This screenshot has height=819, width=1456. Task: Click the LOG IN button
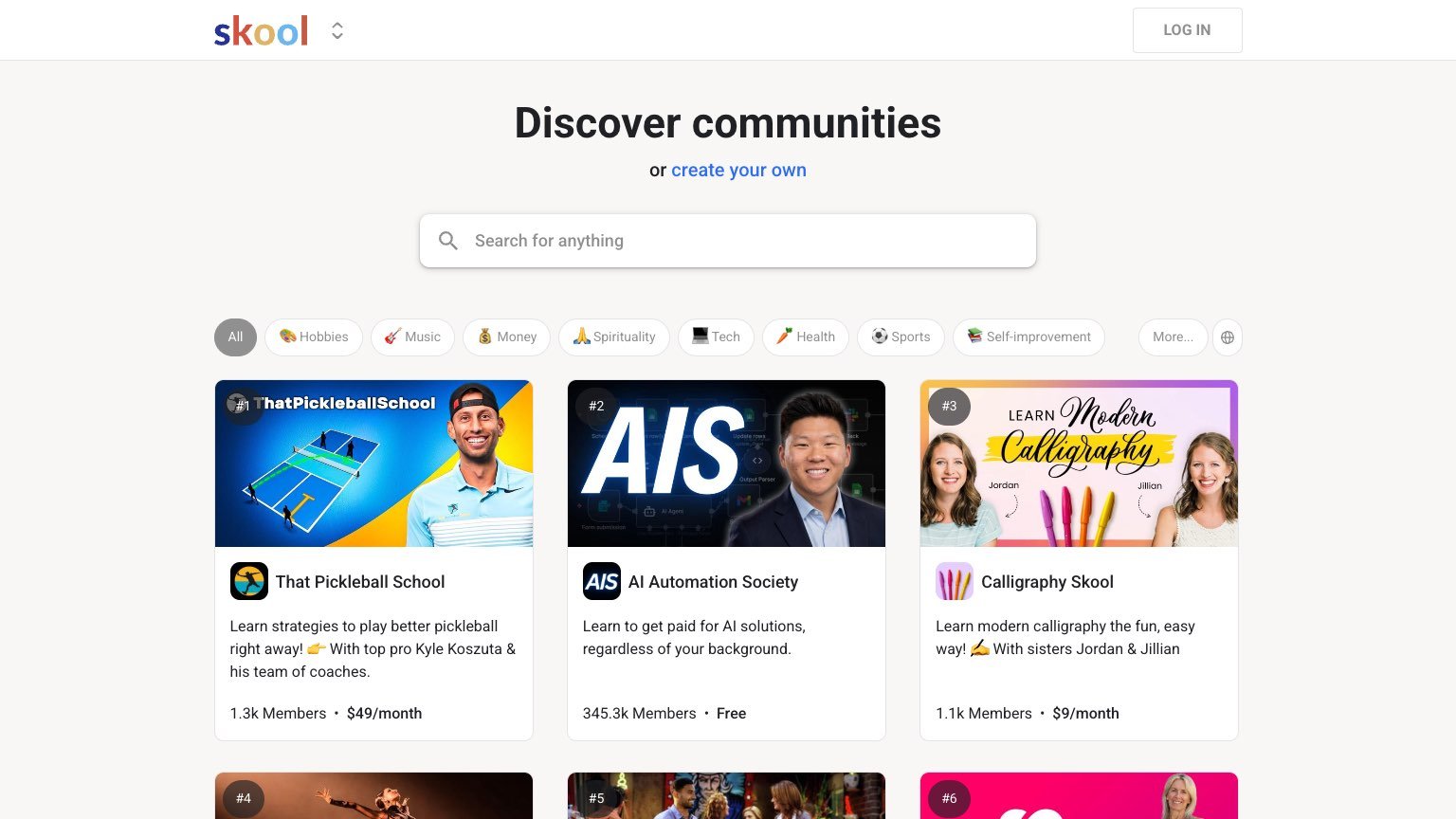click(1187, 30)
